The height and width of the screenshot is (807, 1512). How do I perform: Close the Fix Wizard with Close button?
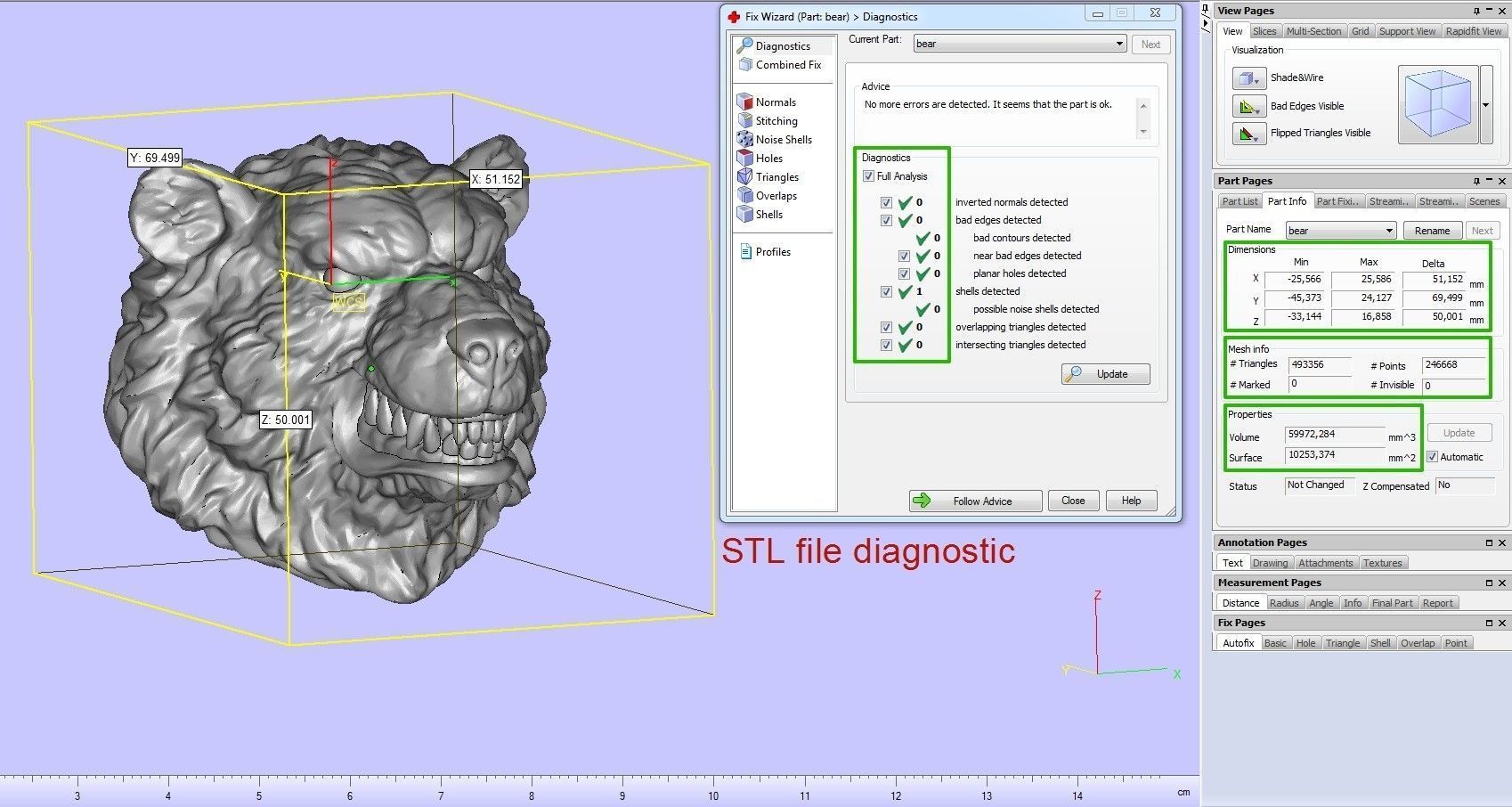coord(1073,501)
